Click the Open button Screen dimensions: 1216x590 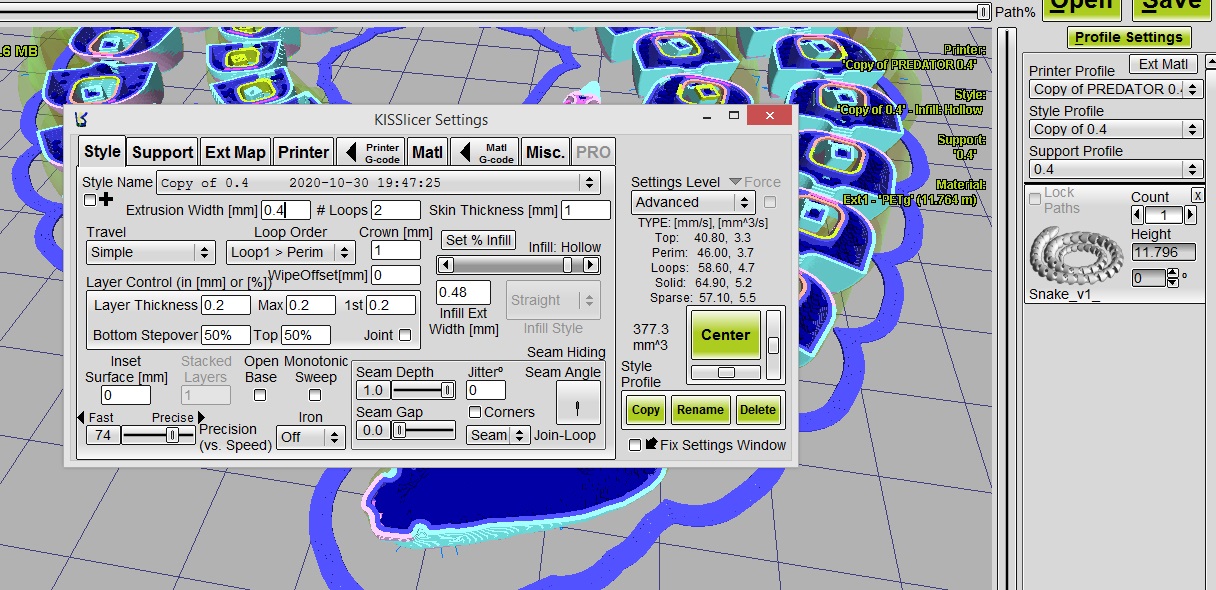click(1082, 8)
